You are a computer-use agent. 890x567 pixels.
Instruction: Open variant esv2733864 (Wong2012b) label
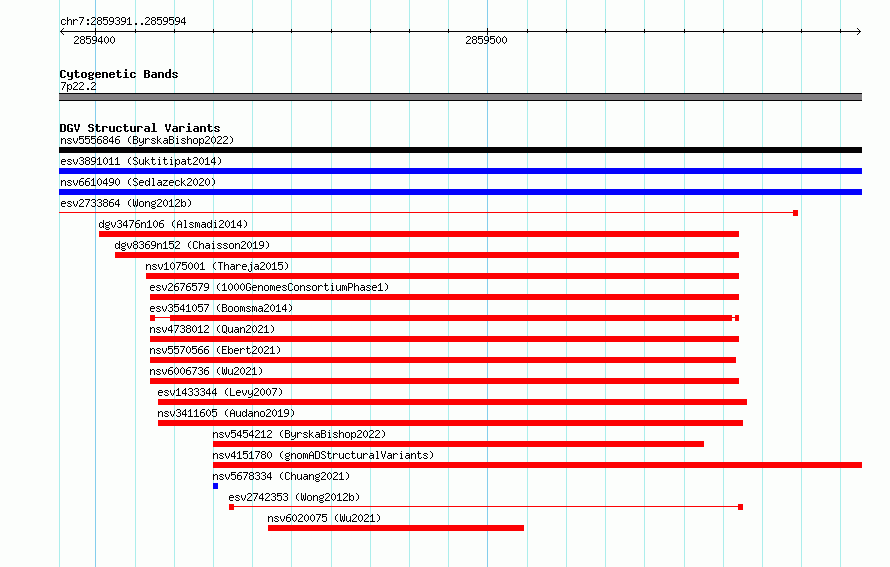coord(126,203)
